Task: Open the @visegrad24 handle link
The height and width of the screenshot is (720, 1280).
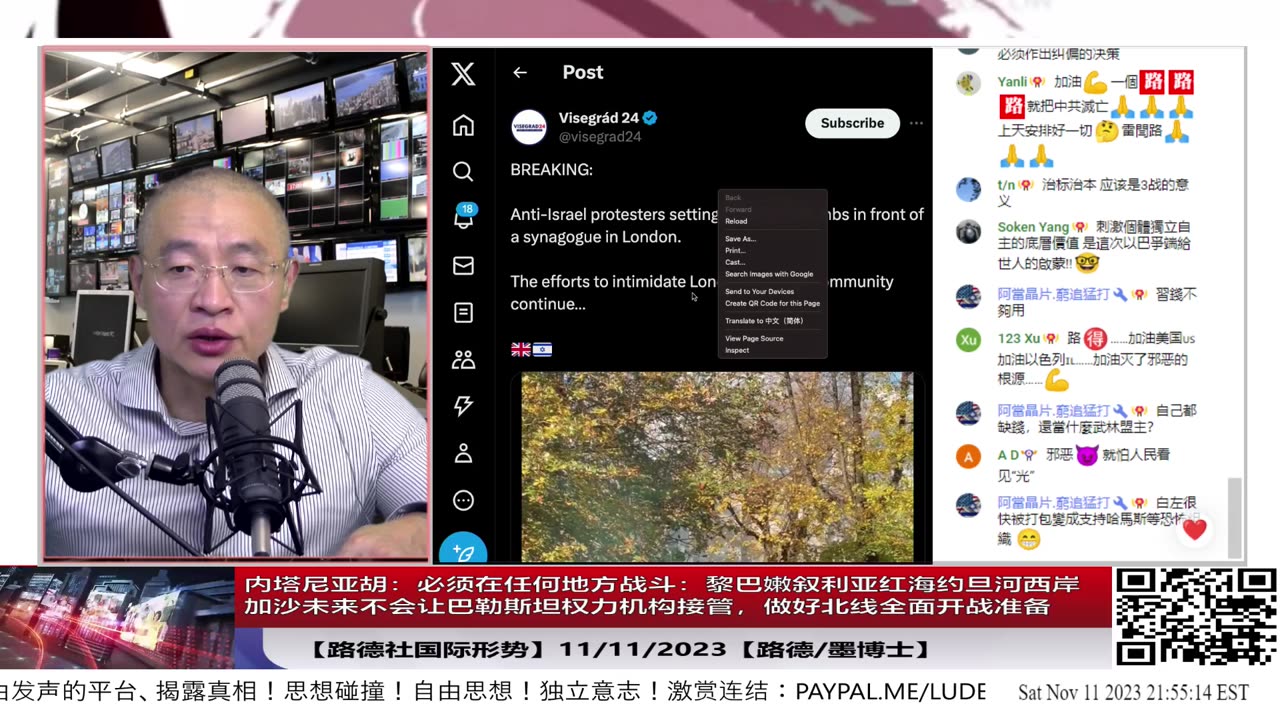Action: [x=599, y=137]
